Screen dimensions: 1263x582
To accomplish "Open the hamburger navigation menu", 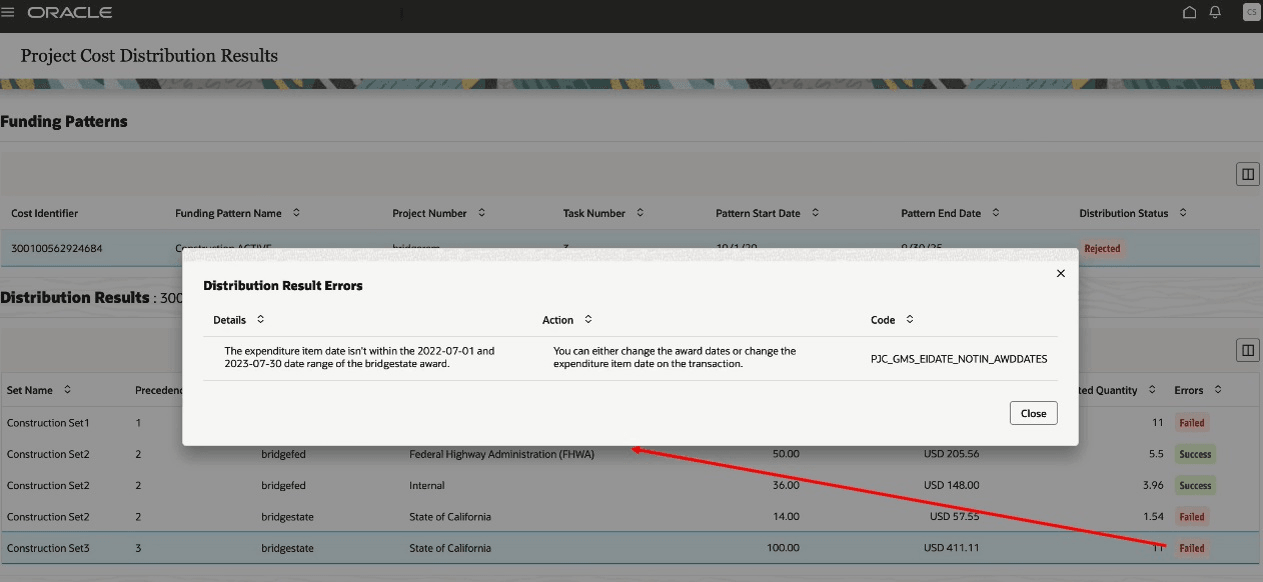I will pos(8,13).
